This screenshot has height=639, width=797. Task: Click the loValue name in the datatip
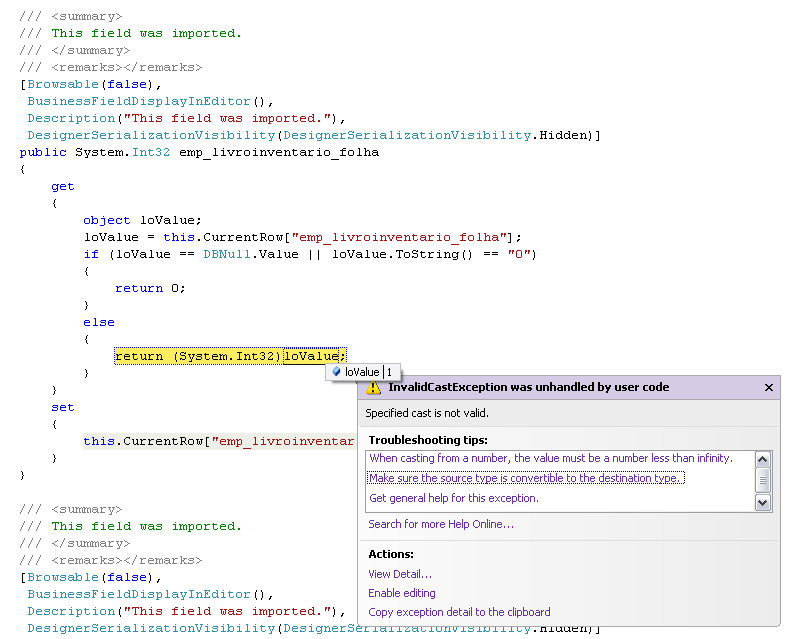[x=361, y=372]
